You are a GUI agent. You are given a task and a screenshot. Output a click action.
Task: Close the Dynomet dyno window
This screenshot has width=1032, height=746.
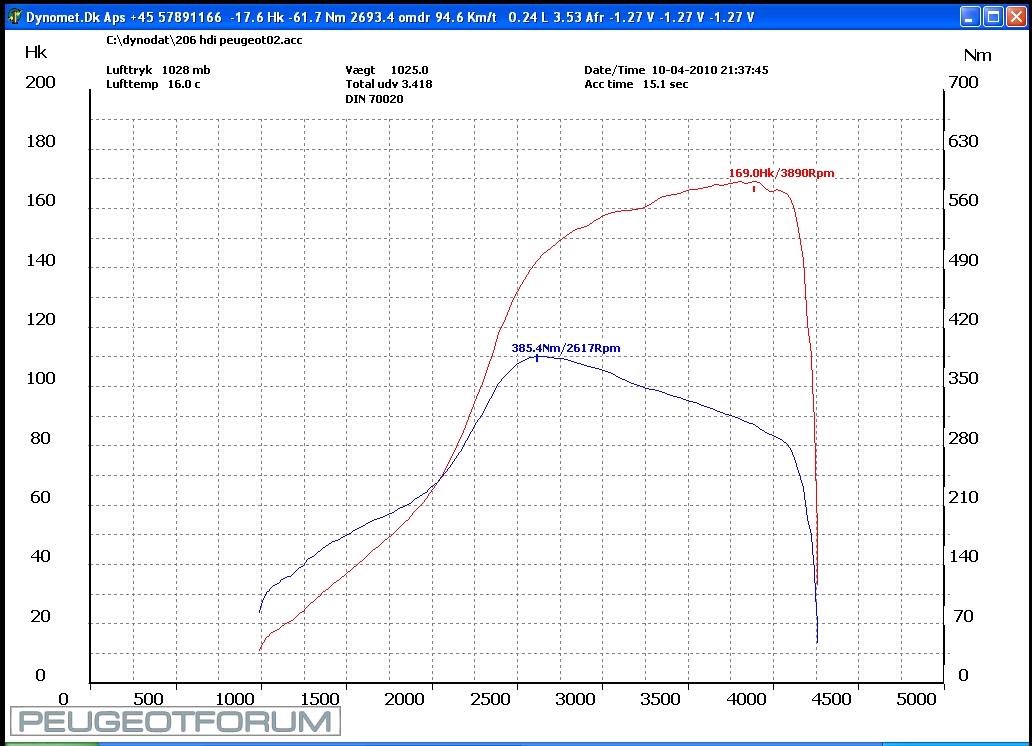coord(1016,17)
